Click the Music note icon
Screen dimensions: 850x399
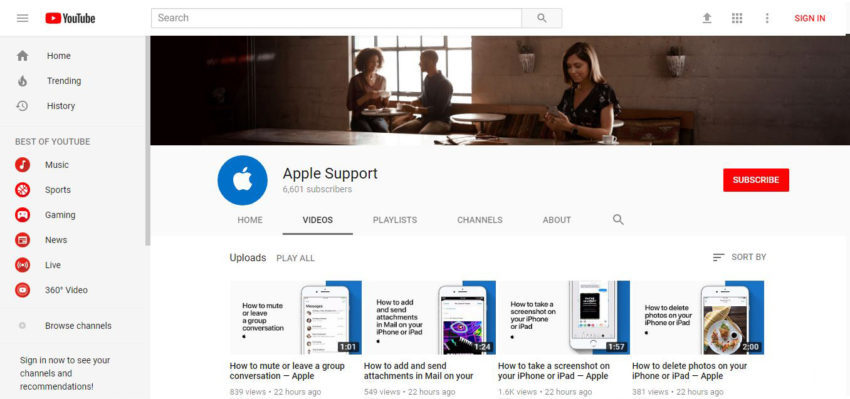(x=22, y=165)
